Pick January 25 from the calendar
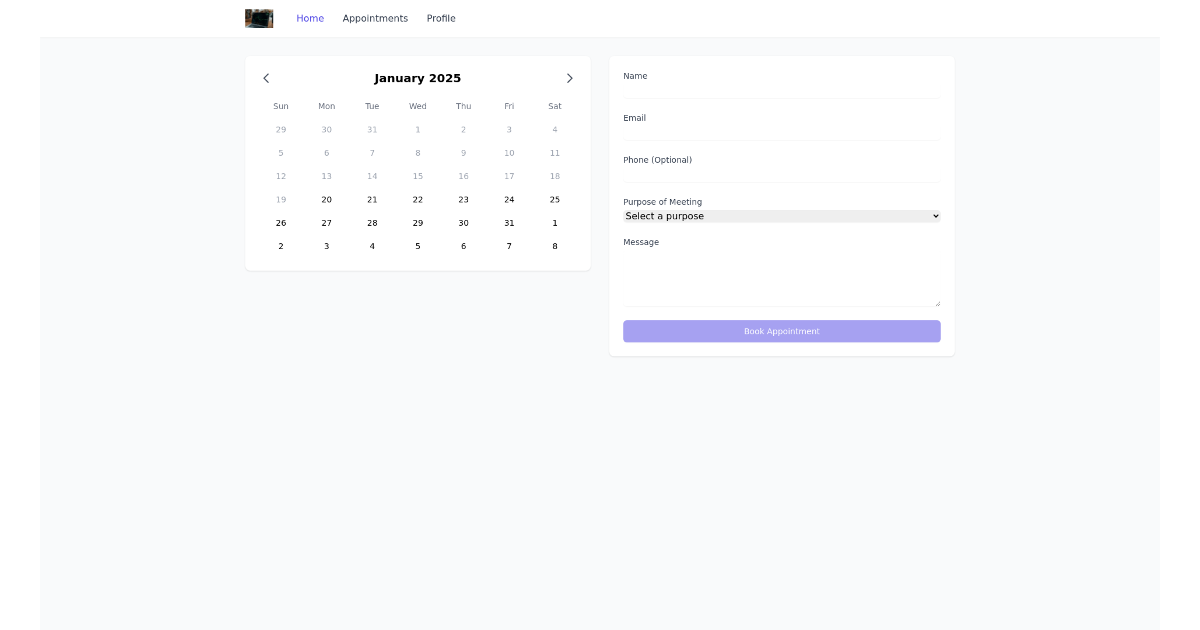This screenshot has width=1200, height=630. [554, 199]
